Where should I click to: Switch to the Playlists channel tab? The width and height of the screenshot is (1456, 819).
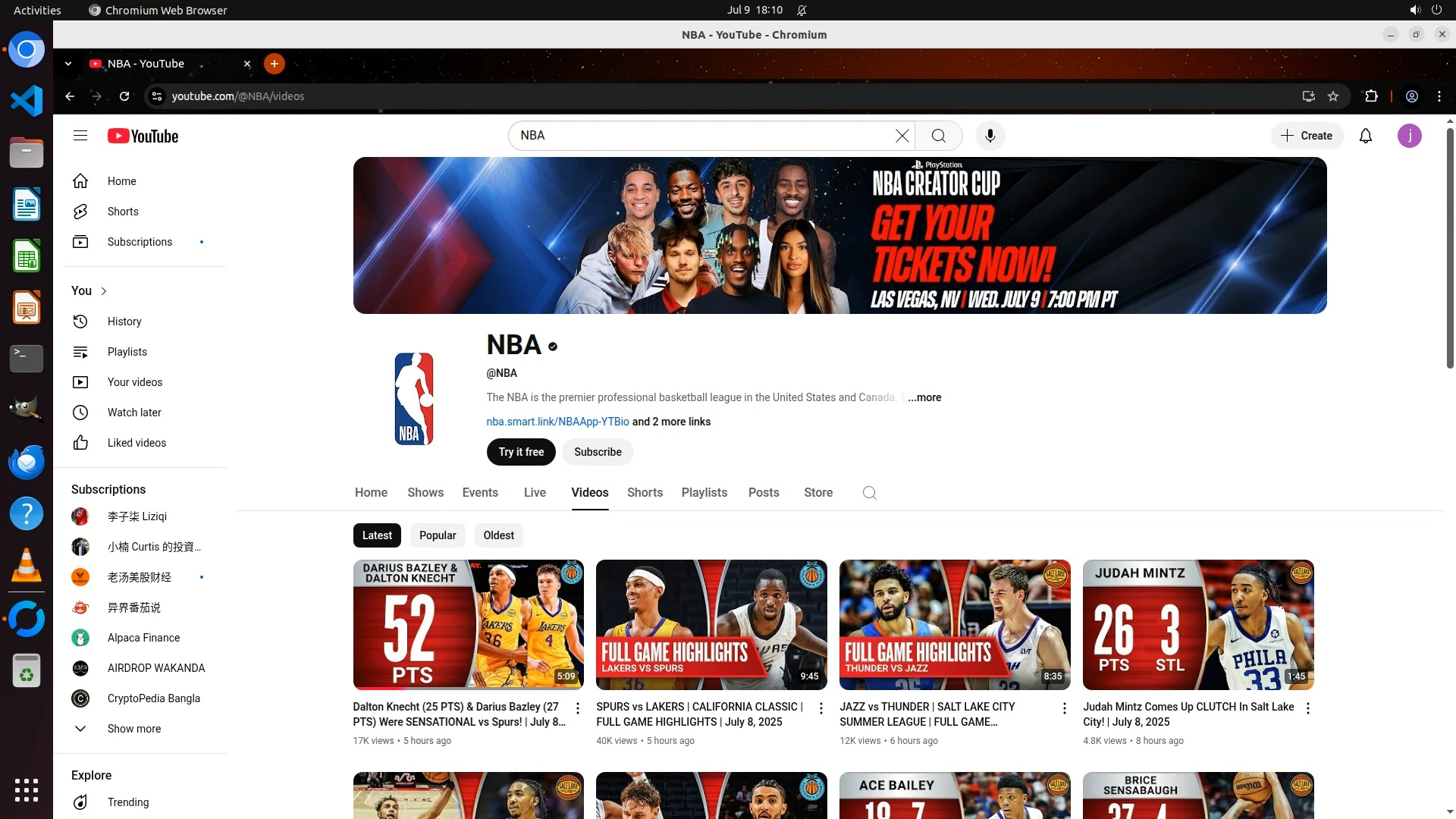point(704,493)
